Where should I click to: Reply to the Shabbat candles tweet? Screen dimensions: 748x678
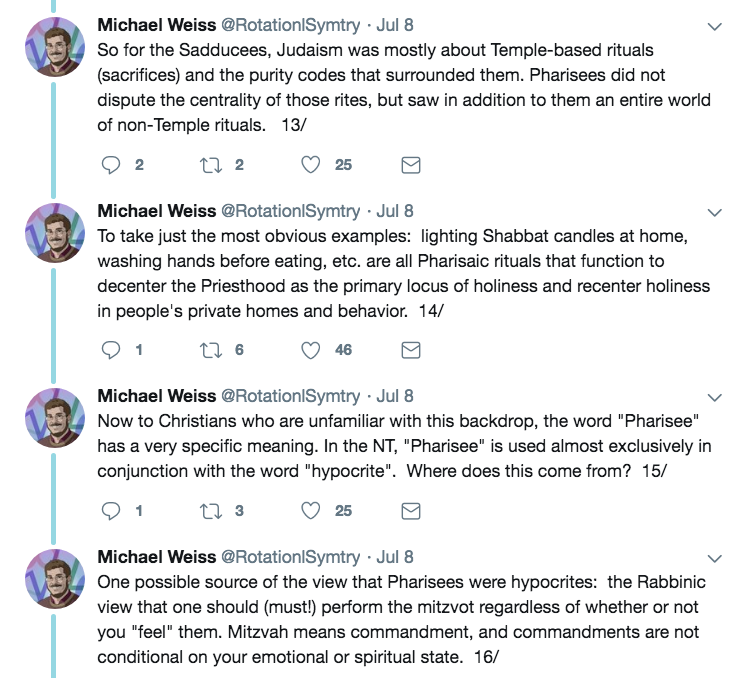(x=111, y=350)
